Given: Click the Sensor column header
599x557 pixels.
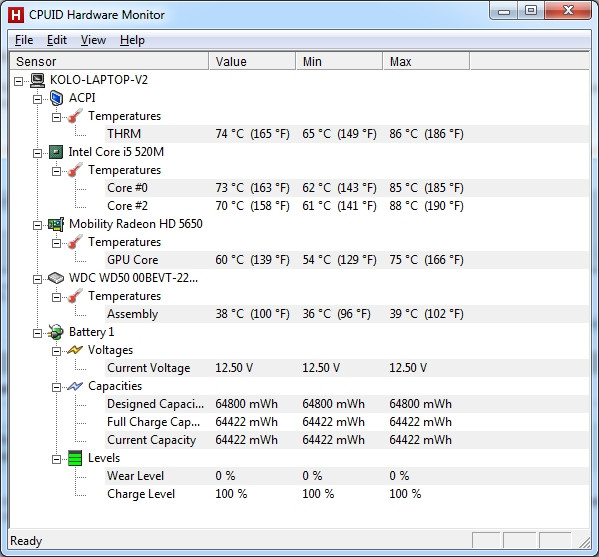Looking at the screenshot, I should click(x=110, y=62).
